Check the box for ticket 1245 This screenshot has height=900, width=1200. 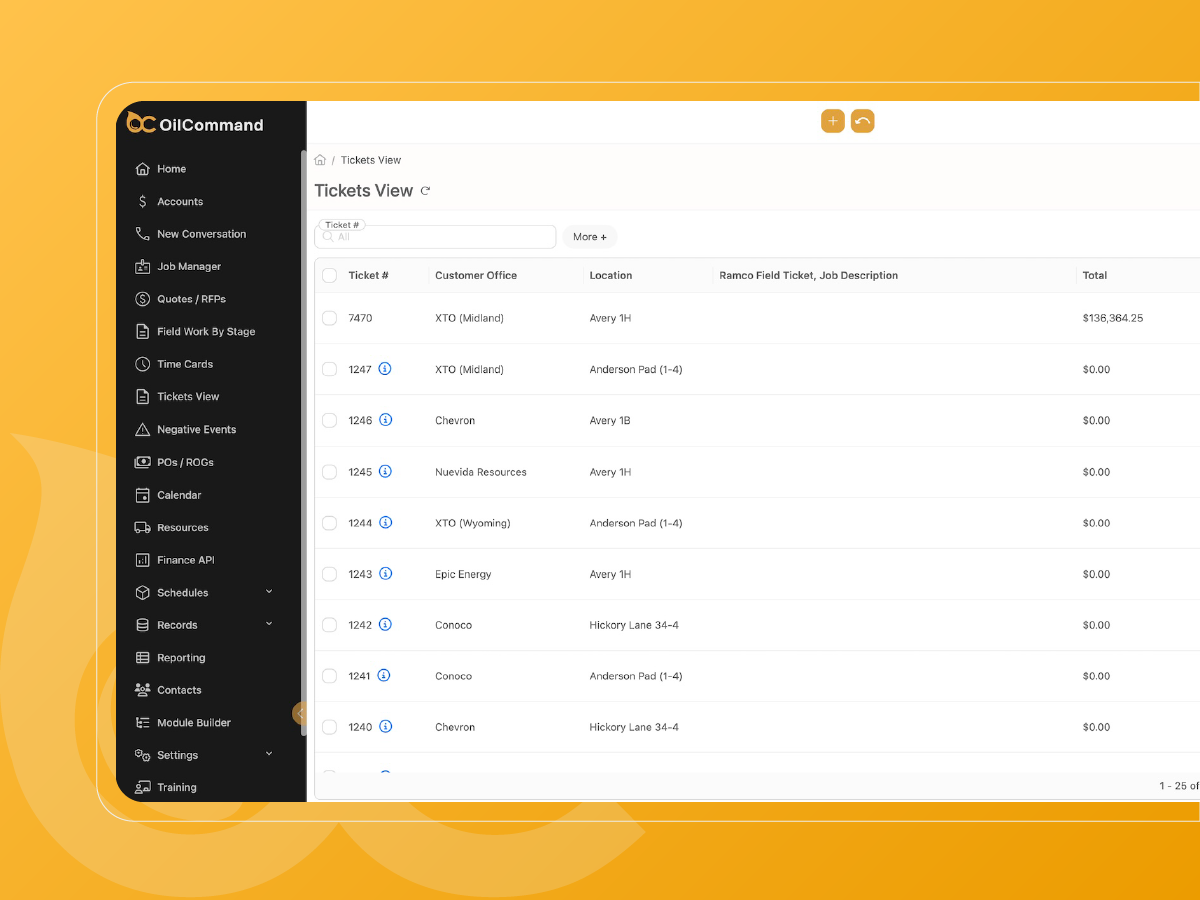[x=329, y=472]
